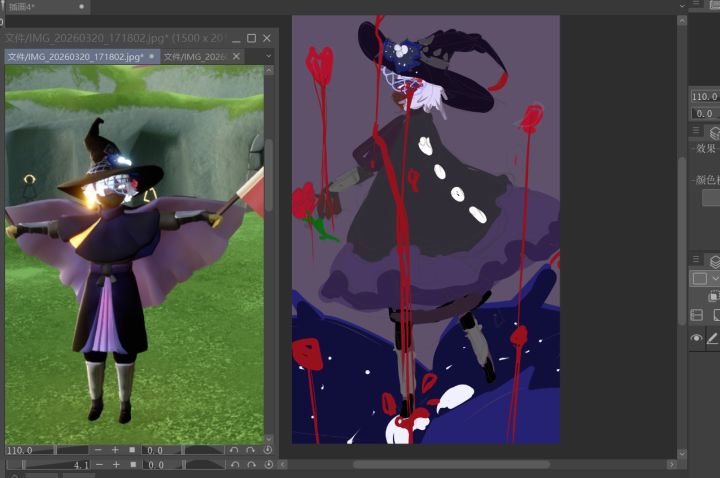The width and height of the screenshot is (720, 478).
Task: Click the gray button below 颜色 label
Action: [x=711, y=197]
